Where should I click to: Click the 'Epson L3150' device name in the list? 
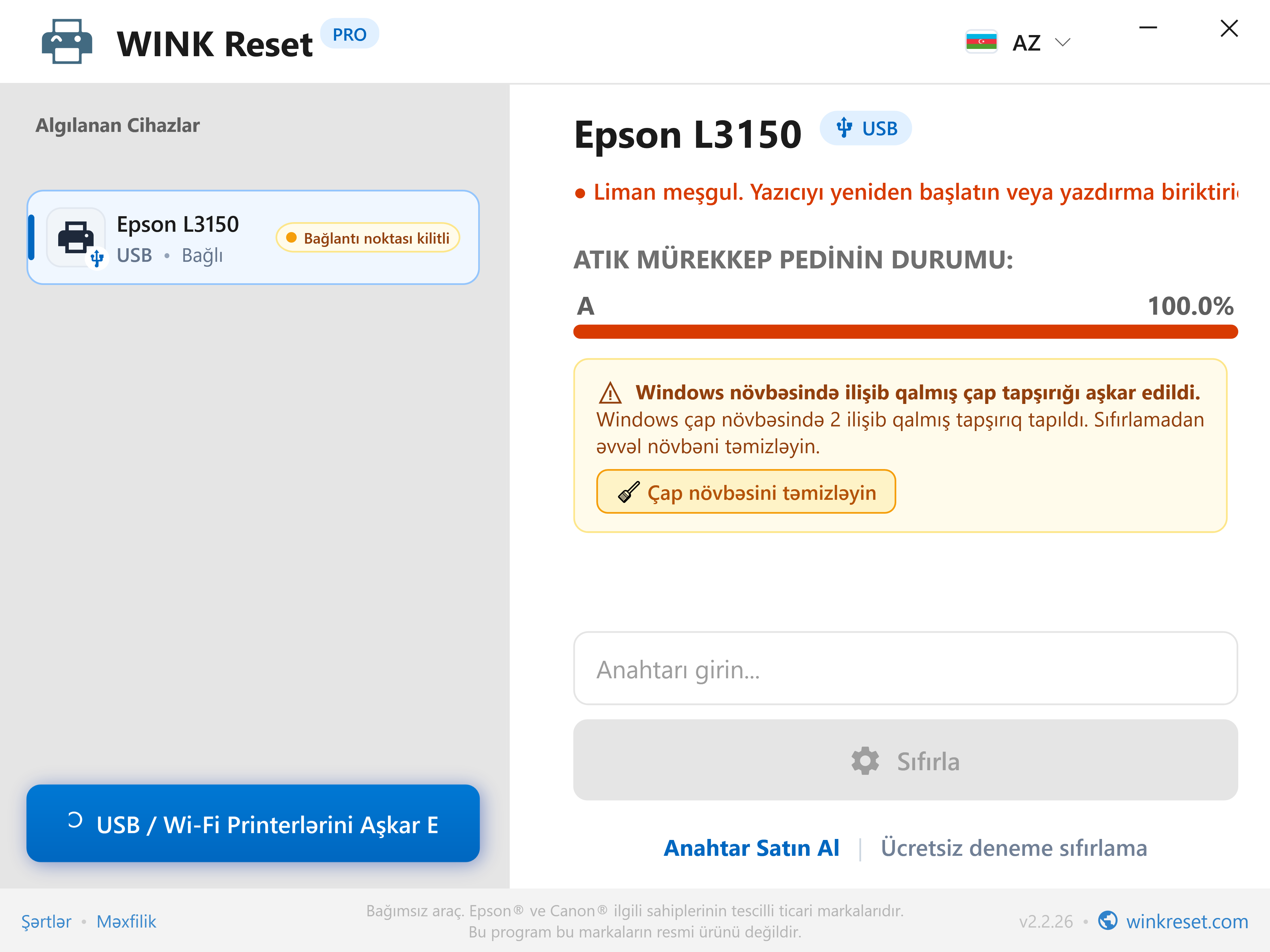coord(177,224)
